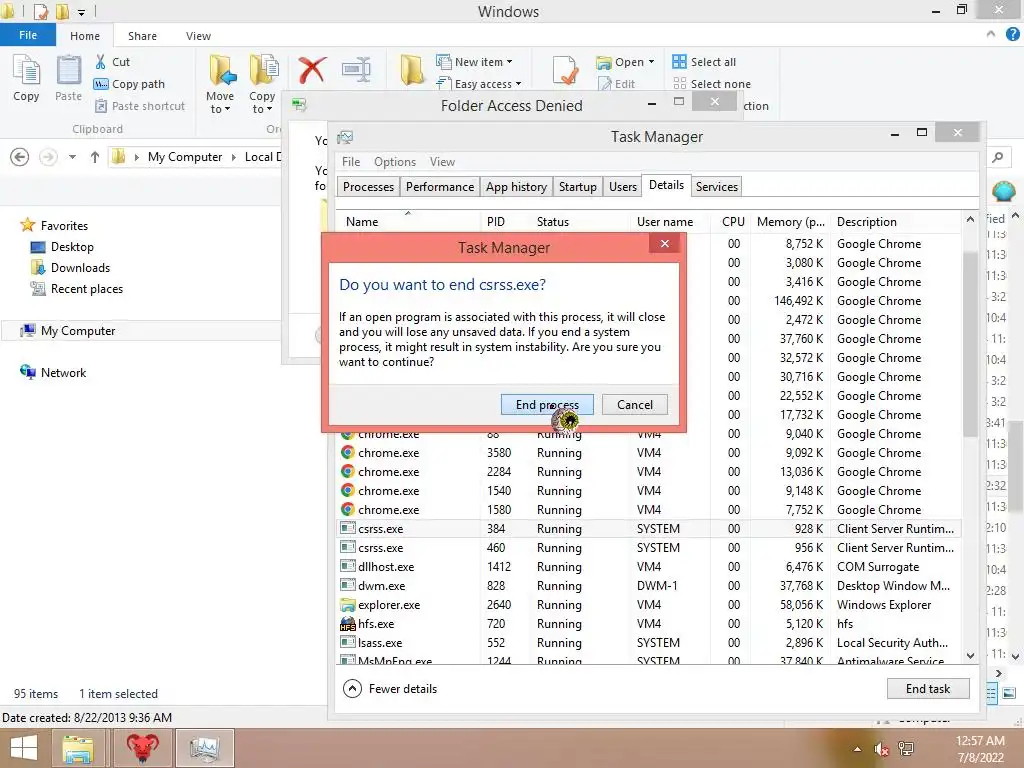Switch to the Services tab
Screen dimensions: 1024x768
716,187
